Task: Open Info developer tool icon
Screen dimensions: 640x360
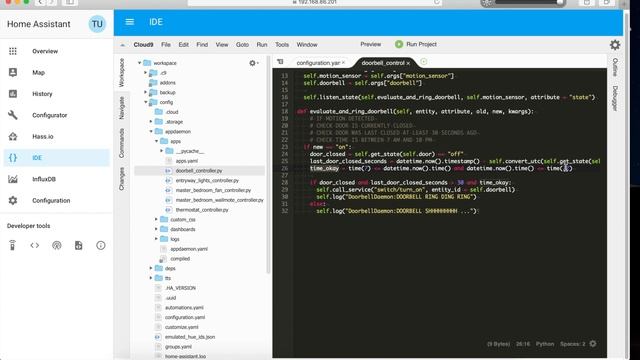Action: 100,245
